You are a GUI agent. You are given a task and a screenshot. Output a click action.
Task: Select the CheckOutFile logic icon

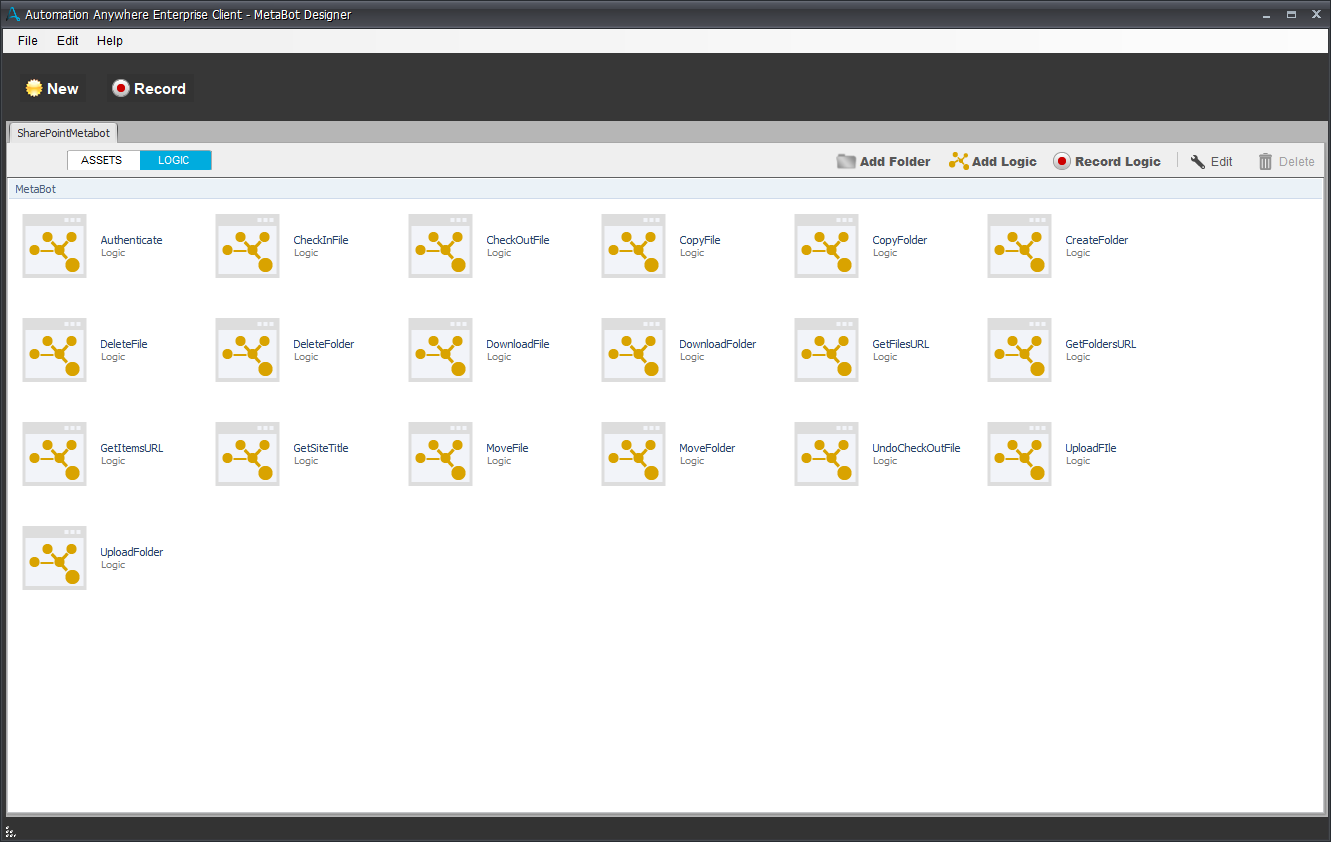click(440, 246)
